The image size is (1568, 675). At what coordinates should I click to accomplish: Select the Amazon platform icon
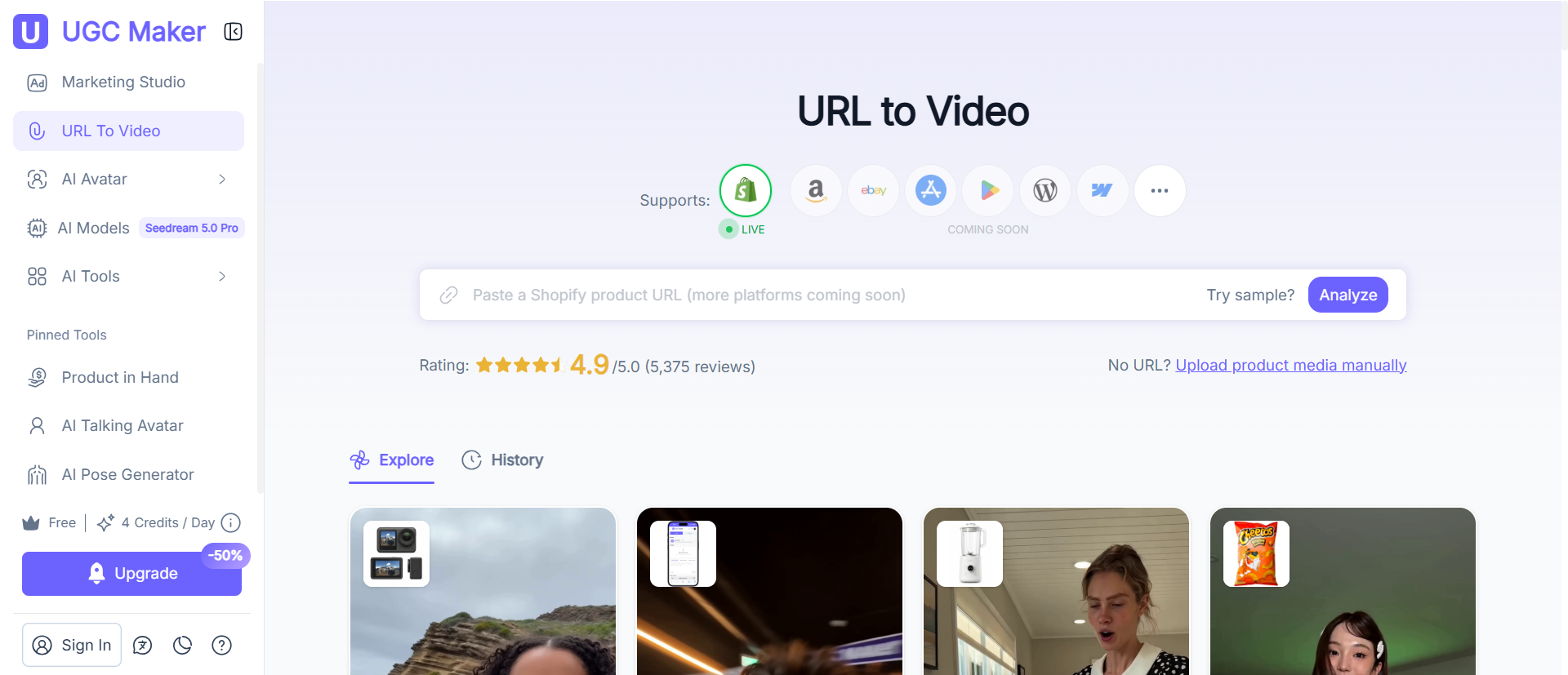816,190
